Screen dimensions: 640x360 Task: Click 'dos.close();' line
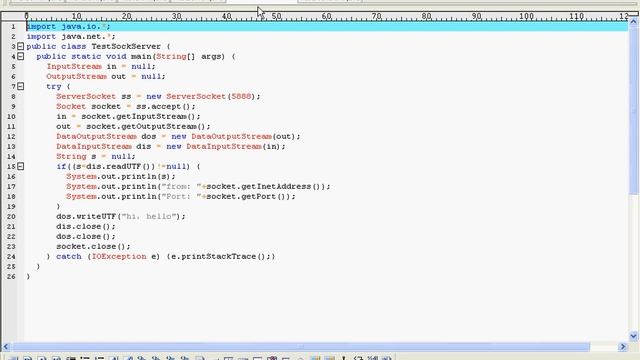86,236
